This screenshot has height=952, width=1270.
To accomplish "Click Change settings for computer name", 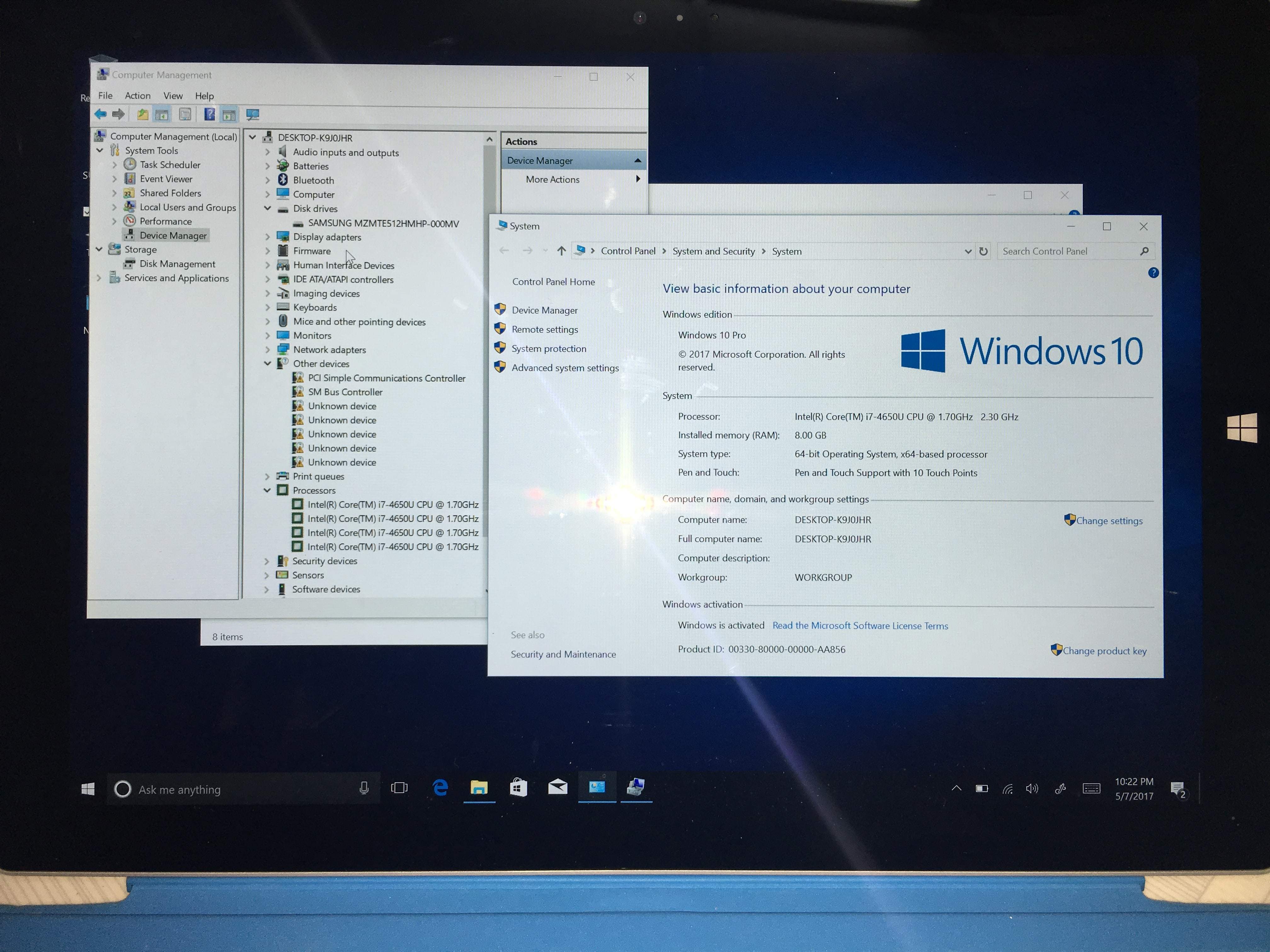I will (x=1109, y=521).
